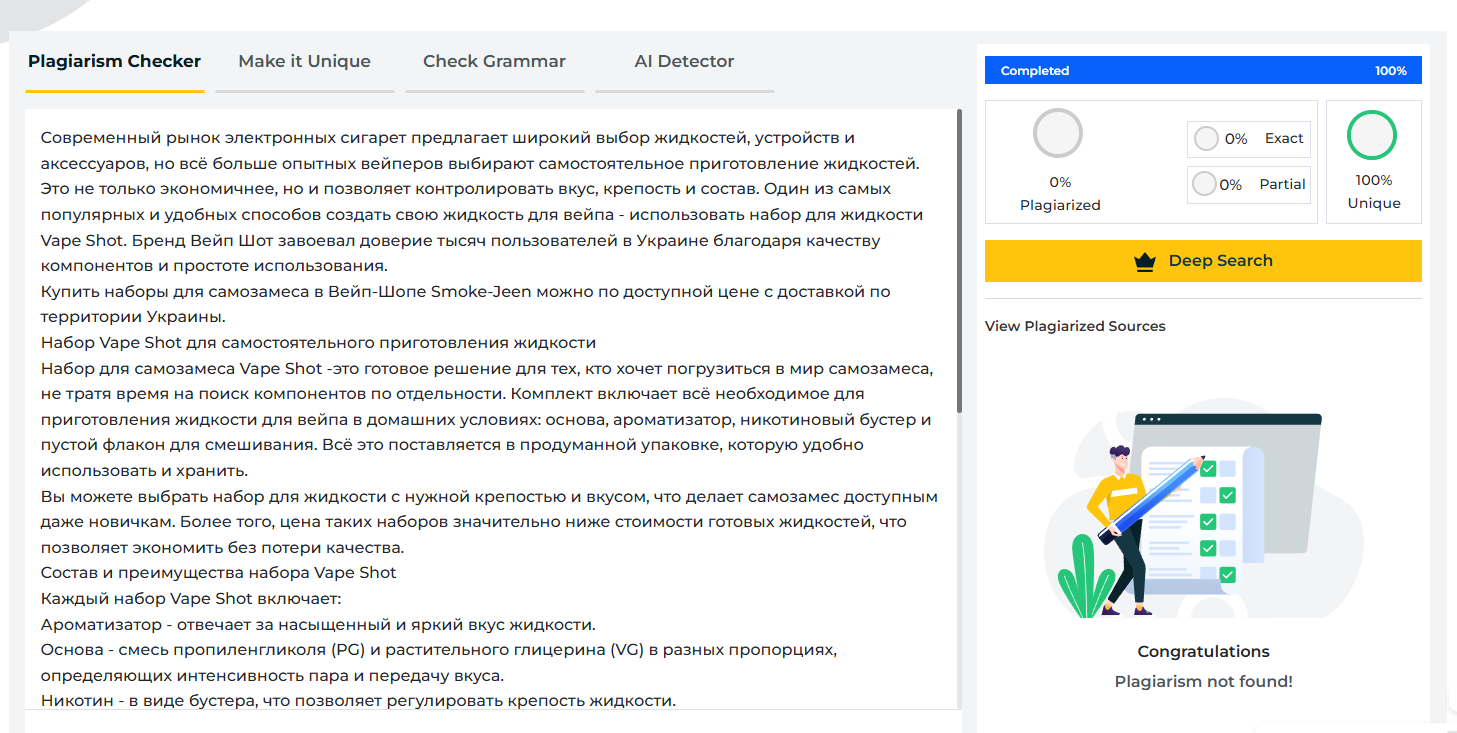Click the Deep Search button
This screenshot has height=733, width=1457.
click(1203, 261)
